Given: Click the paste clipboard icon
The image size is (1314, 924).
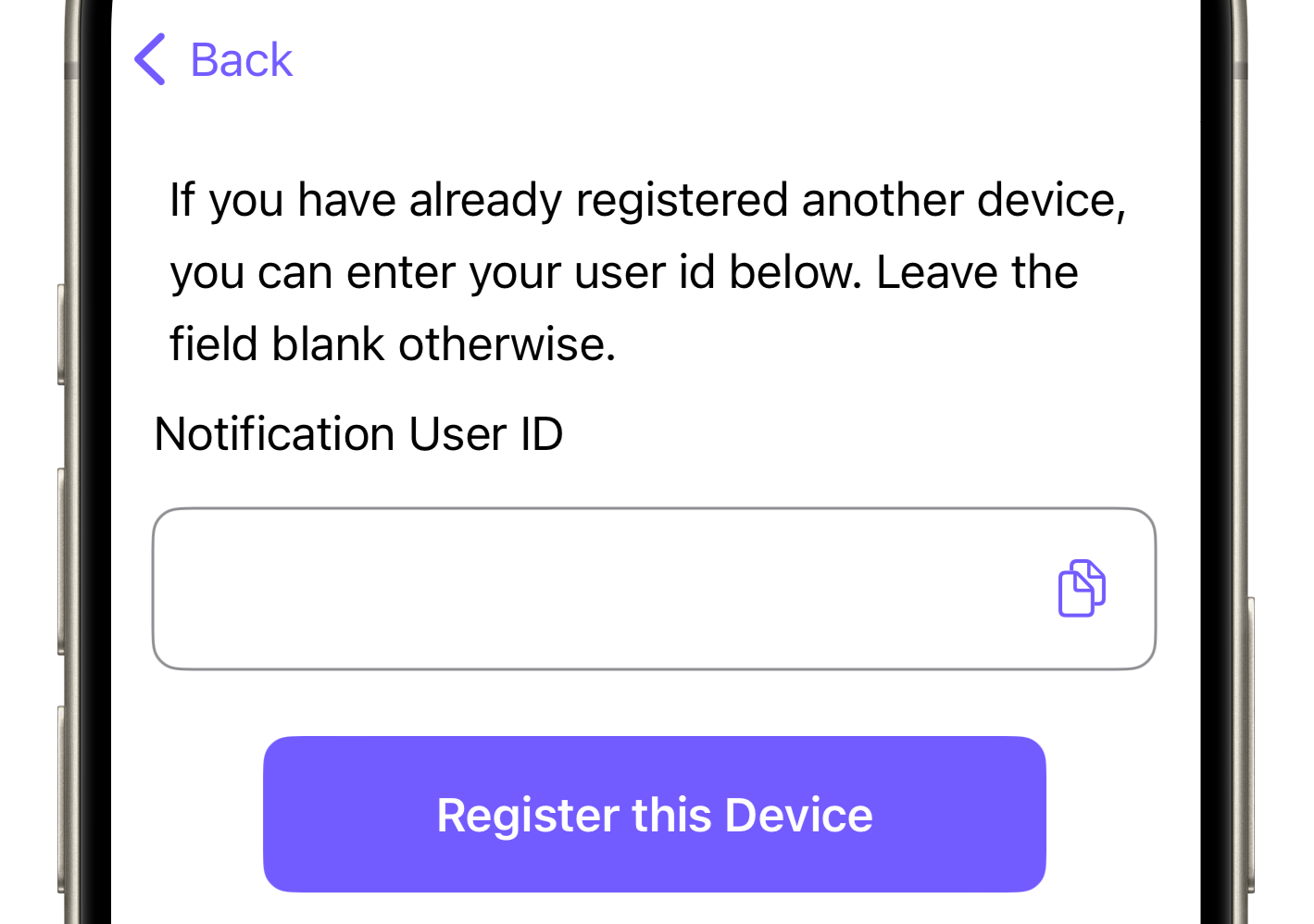Looking at the screenshot, I should (1082, 588).
